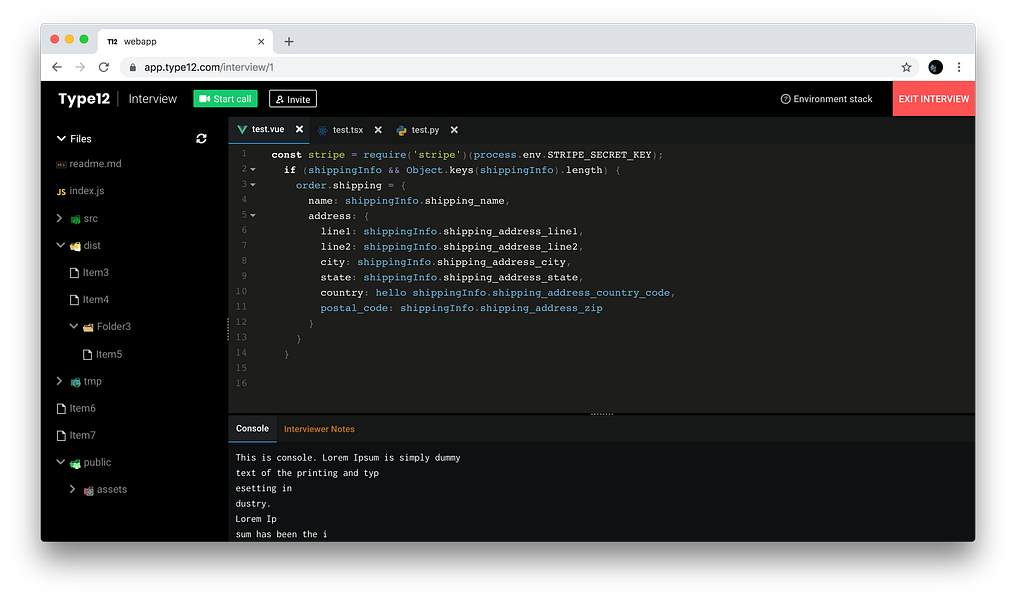Click EXIT INTERVIEW
1016x600 pixels.
(934, 99)
